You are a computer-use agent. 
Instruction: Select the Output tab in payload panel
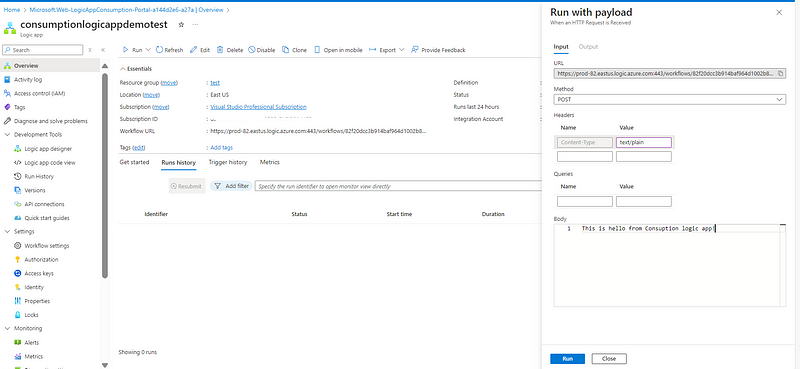pos(588,46)
